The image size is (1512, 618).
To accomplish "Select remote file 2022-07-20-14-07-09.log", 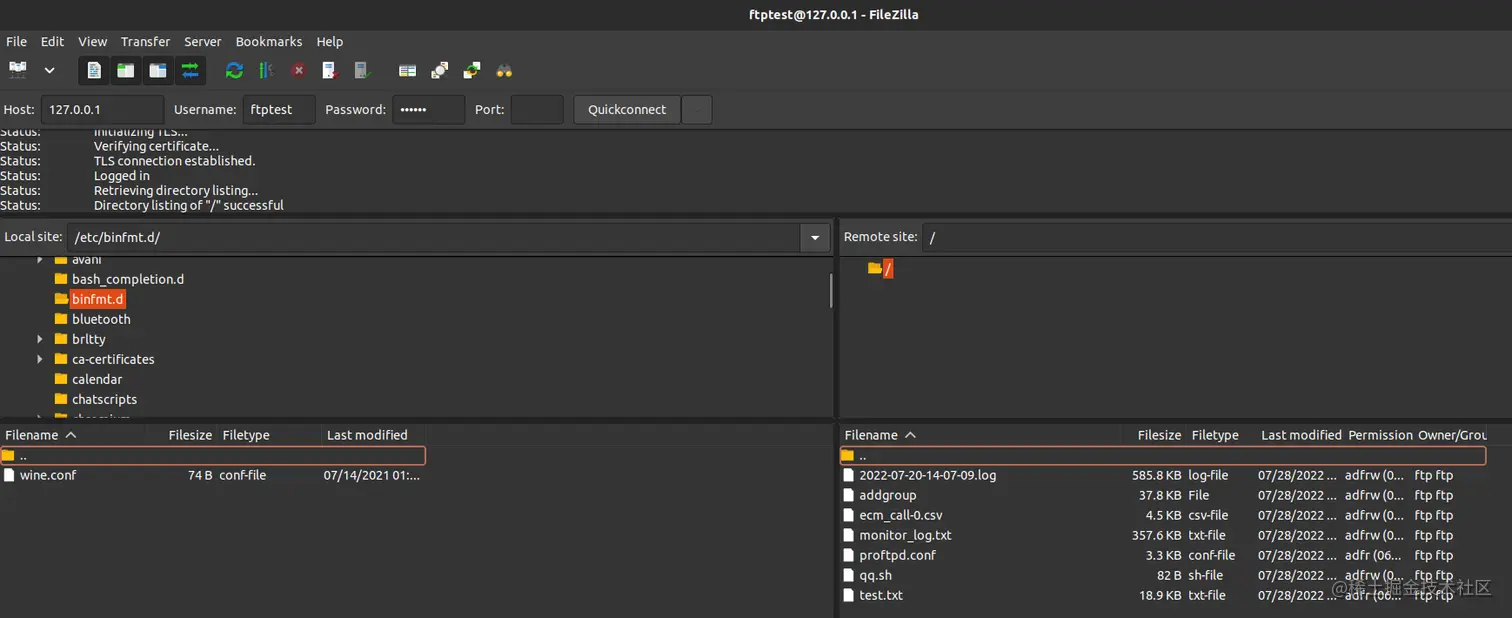I will pos(1163,475).
